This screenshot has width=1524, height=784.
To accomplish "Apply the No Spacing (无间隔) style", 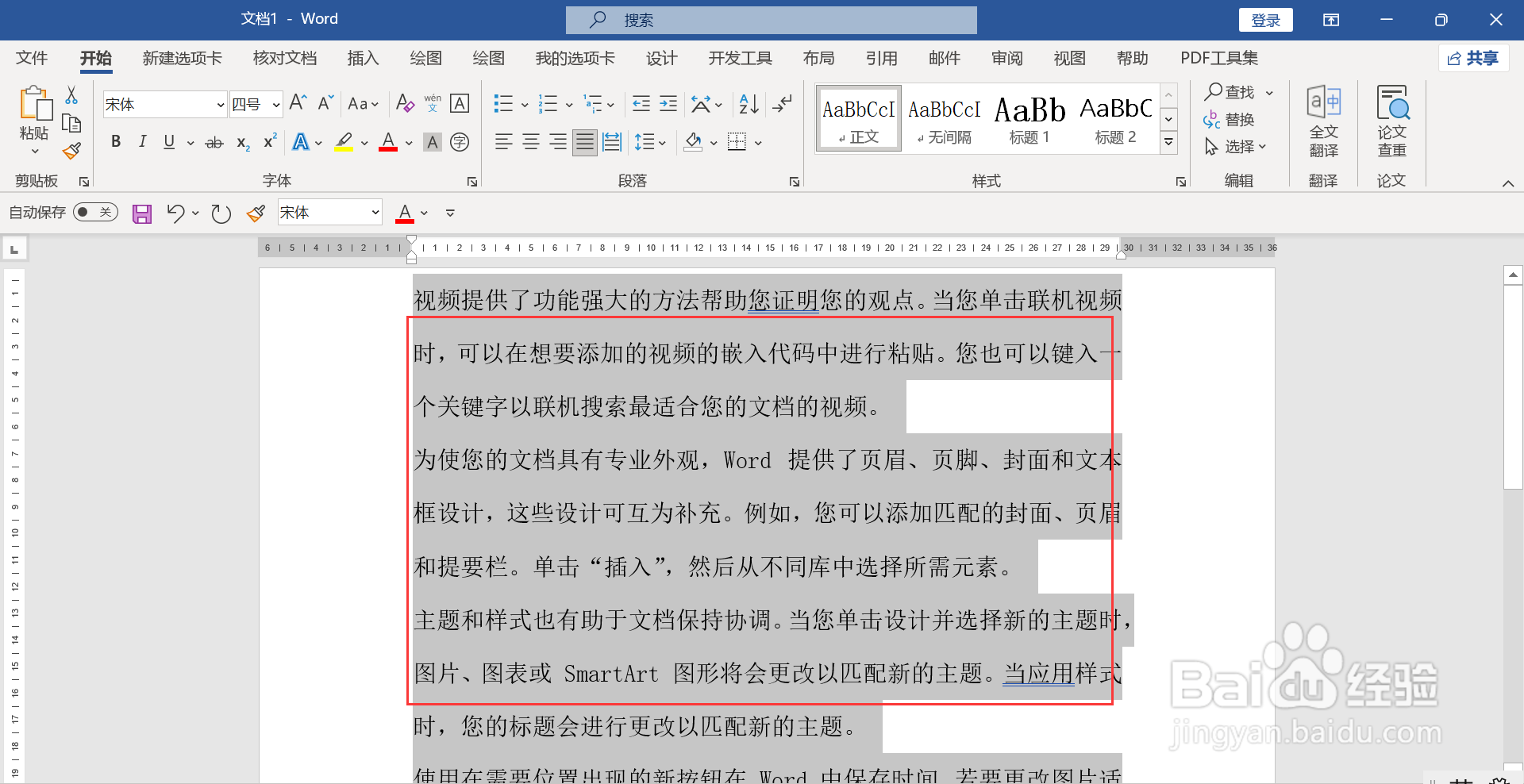I will coord(945,119).
